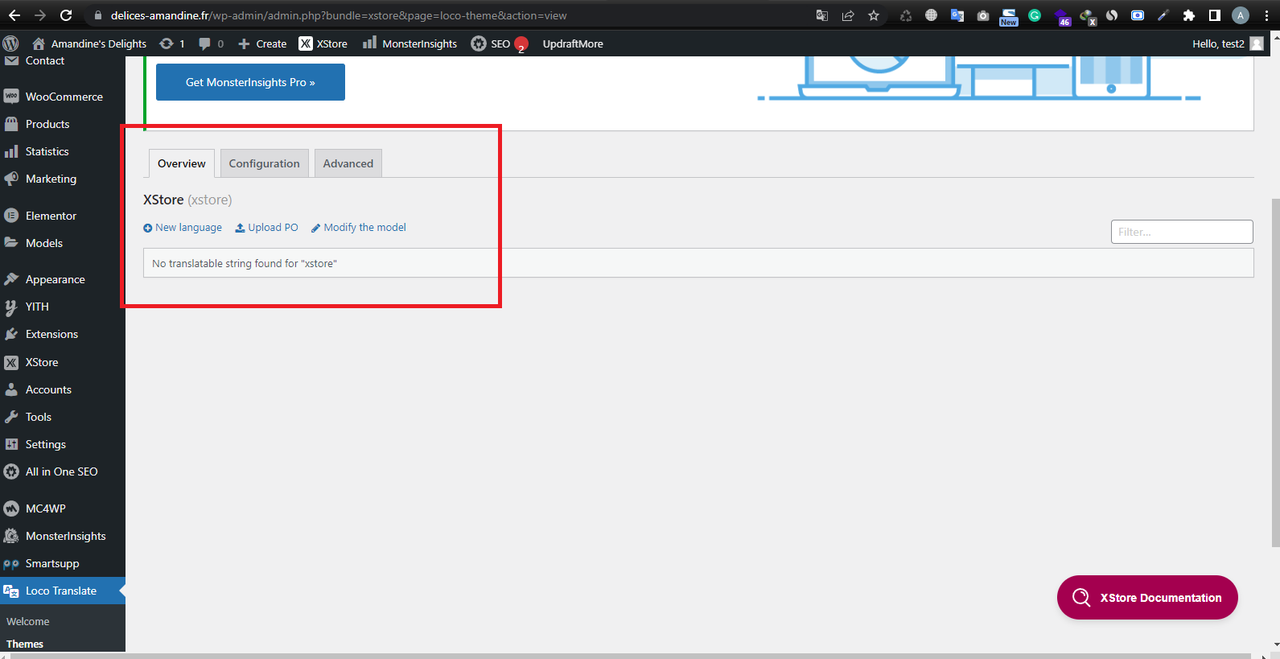Switch to the Configuration tab

[264, 163]
